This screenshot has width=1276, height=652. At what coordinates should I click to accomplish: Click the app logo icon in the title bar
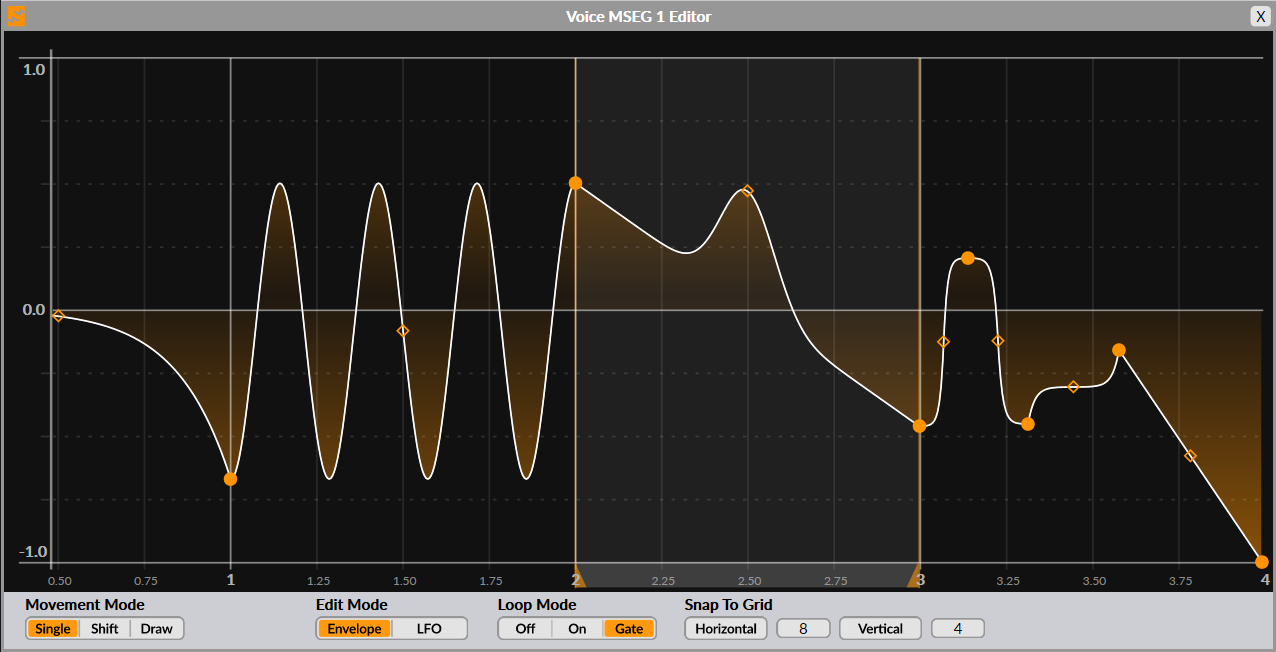[16, 16]
